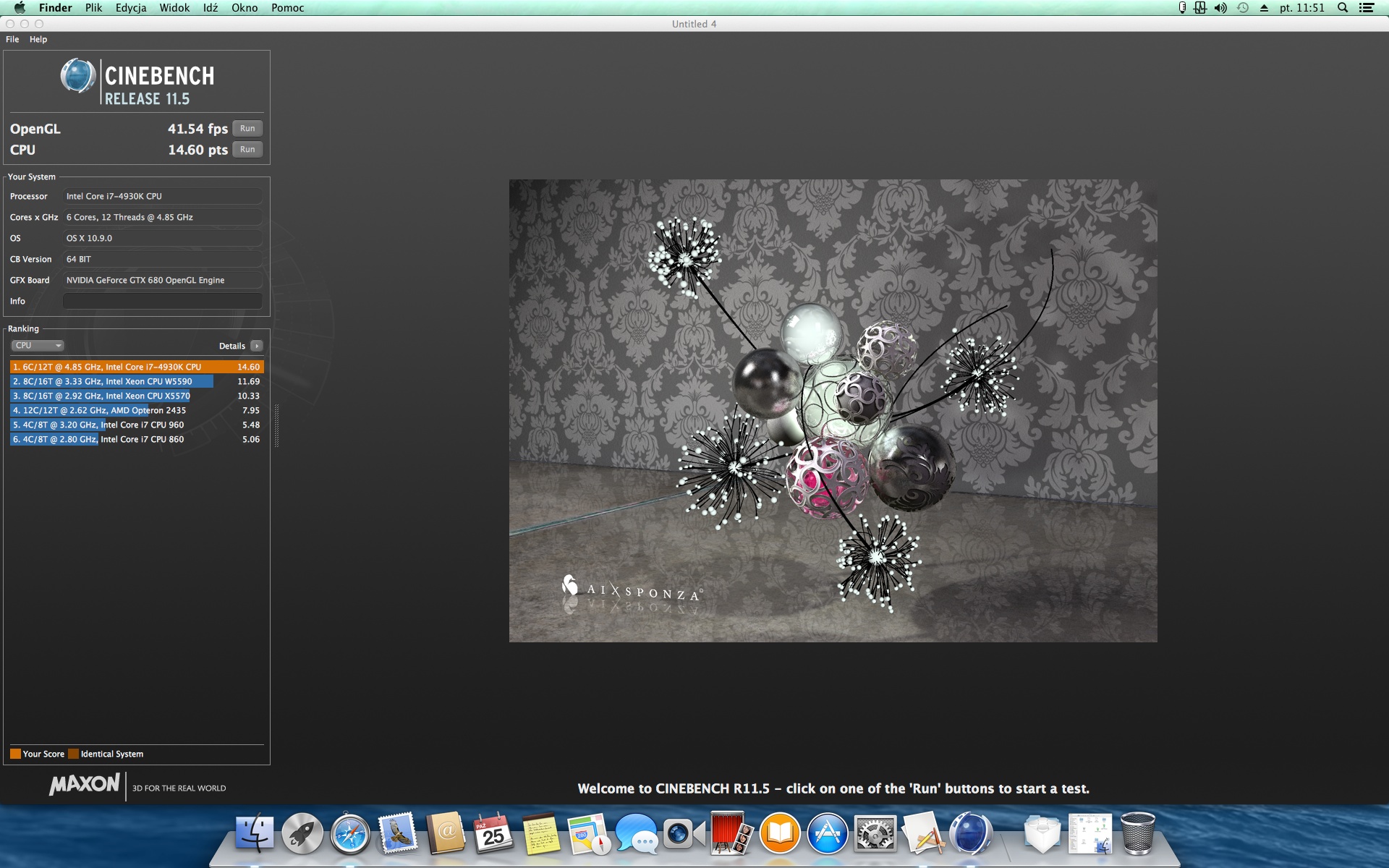Open Finder from the Dock
Image resolution: width=1389 pixels, height=868 pixels.
point(255,833)
